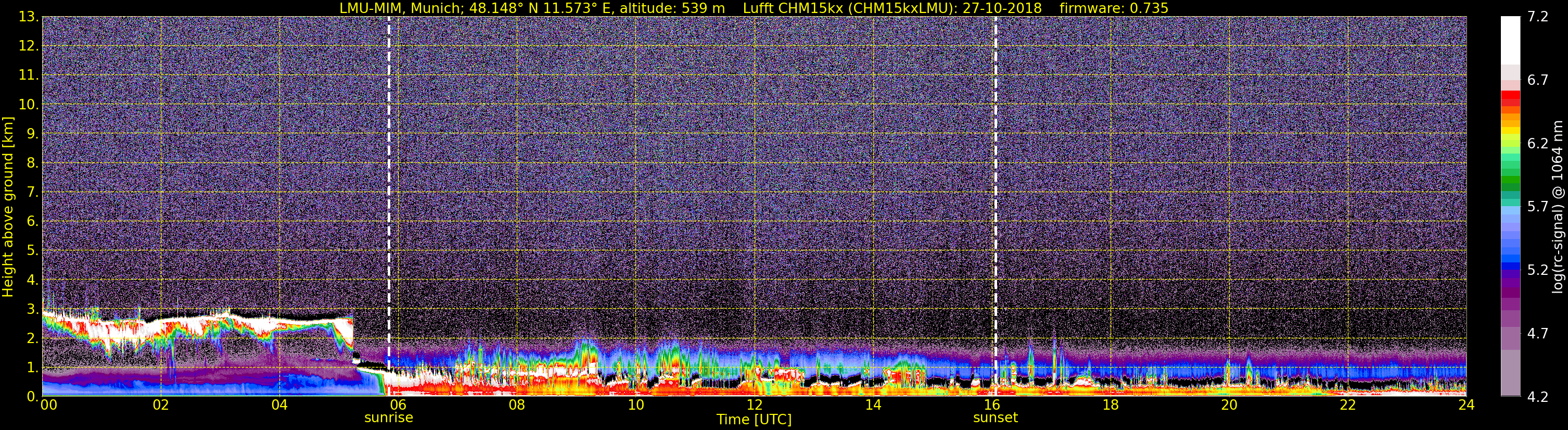Click the colorbar value '4.7'
The image size is (1568, 430).
[1538, 333]
